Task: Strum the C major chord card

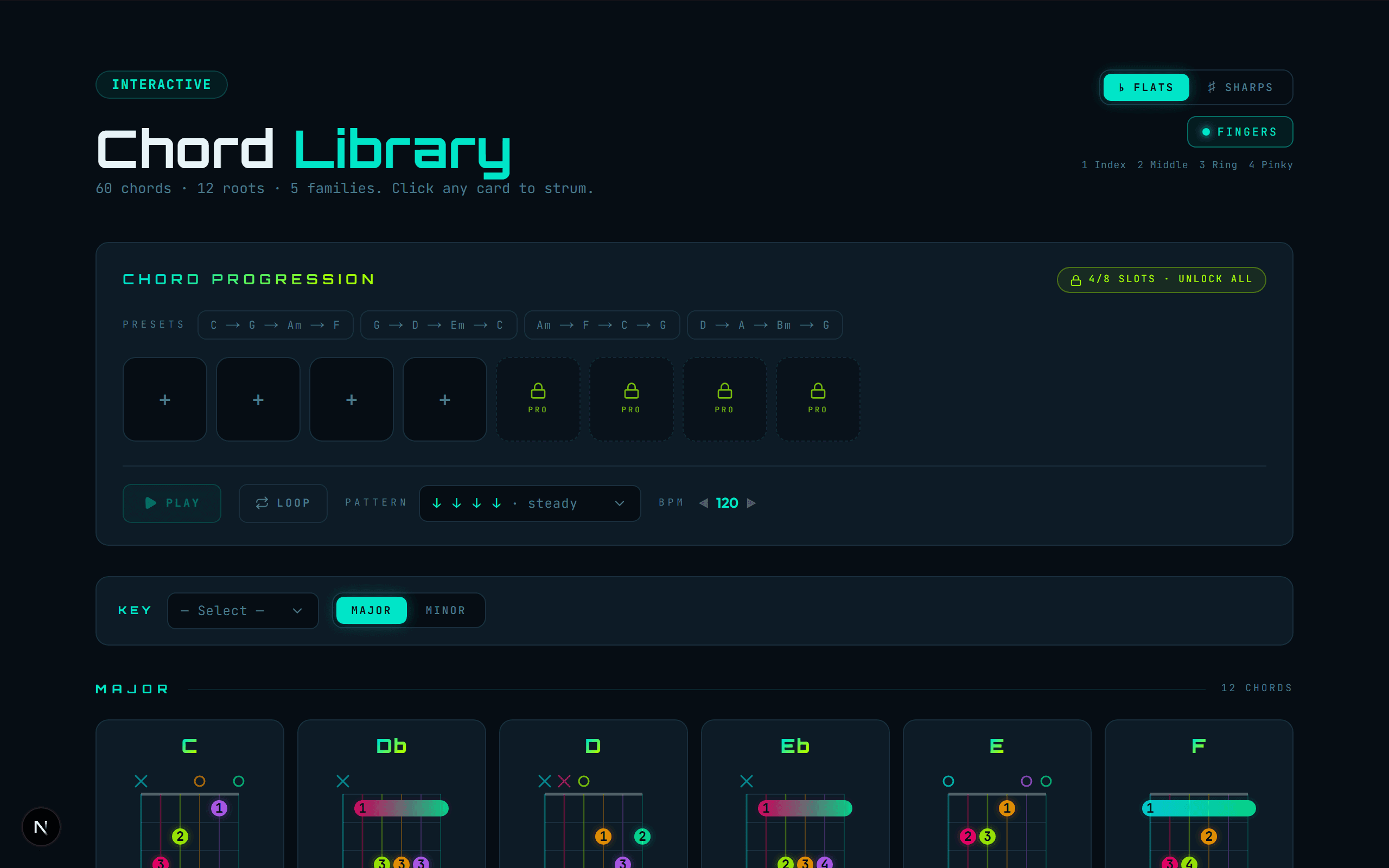Action: (190, 795)
